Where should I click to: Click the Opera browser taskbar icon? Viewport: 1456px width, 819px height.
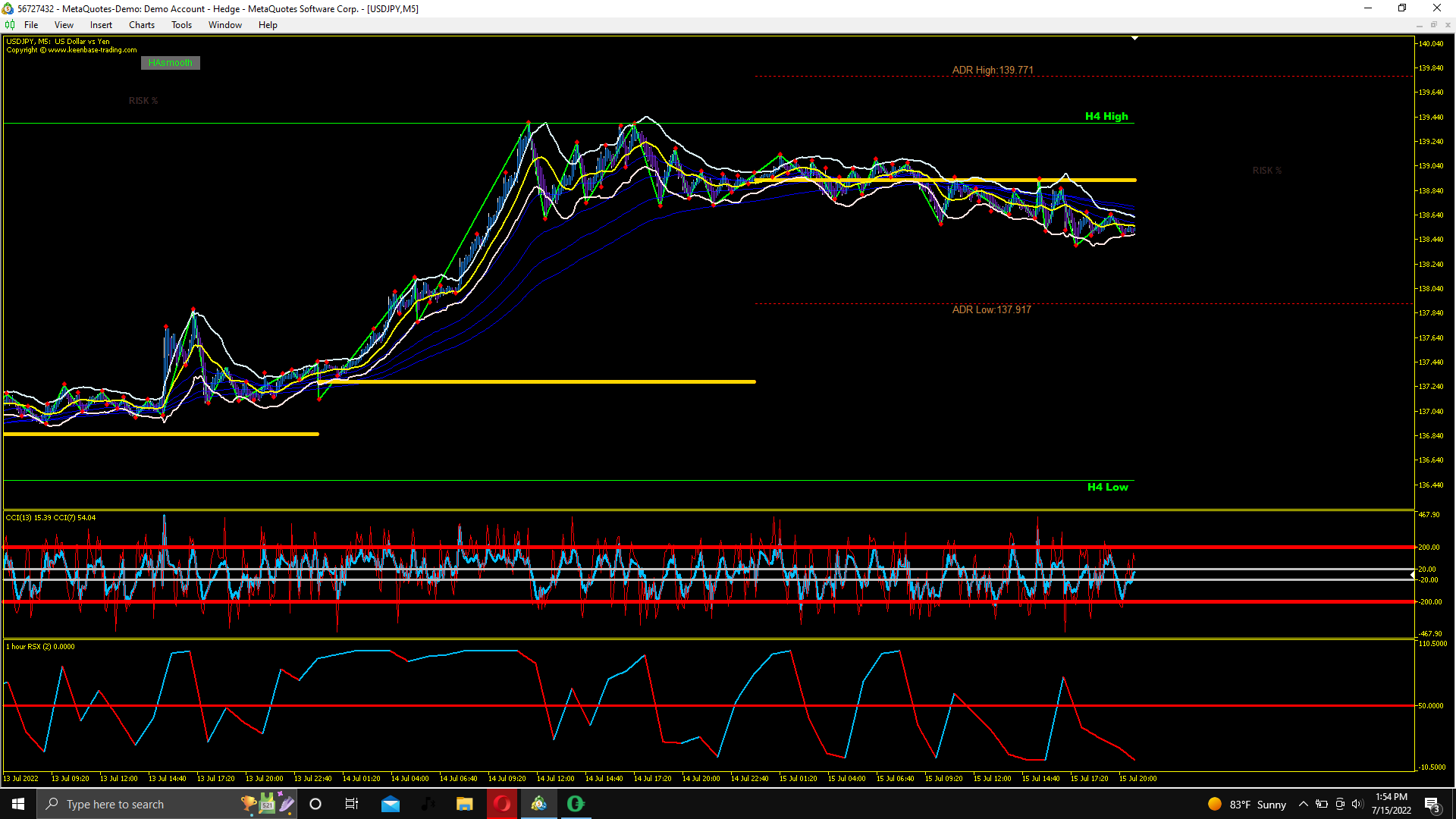501,804
